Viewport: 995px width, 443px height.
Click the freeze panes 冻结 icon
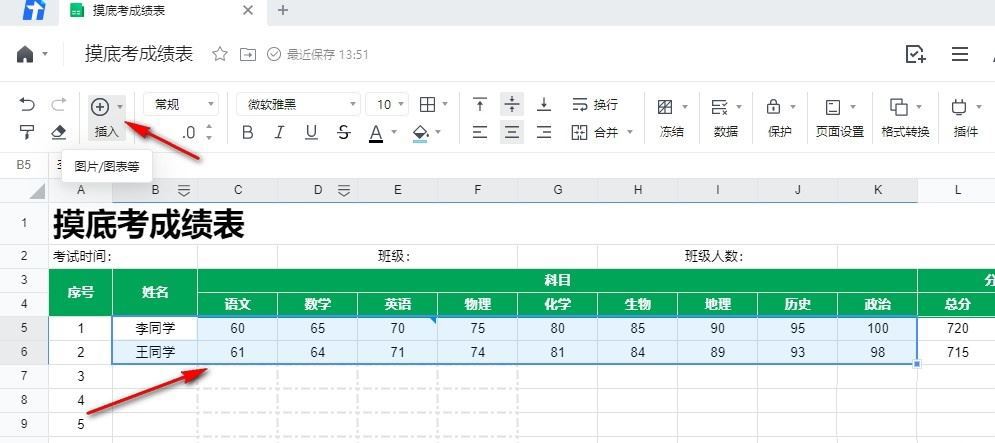[665, 107]
